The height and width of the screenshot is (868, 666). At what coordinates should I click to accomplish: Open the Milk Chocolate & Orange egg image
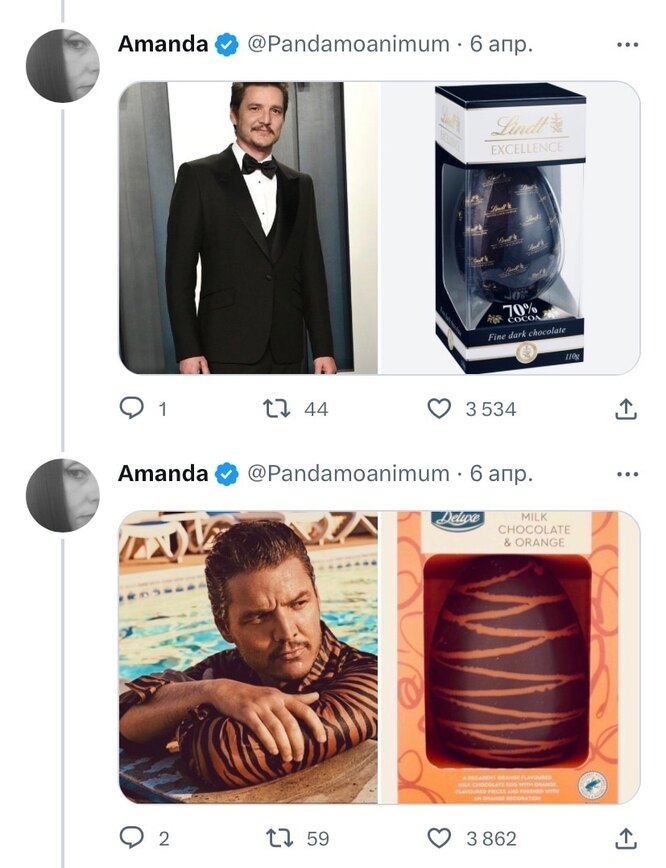click(x=510, y=657)
